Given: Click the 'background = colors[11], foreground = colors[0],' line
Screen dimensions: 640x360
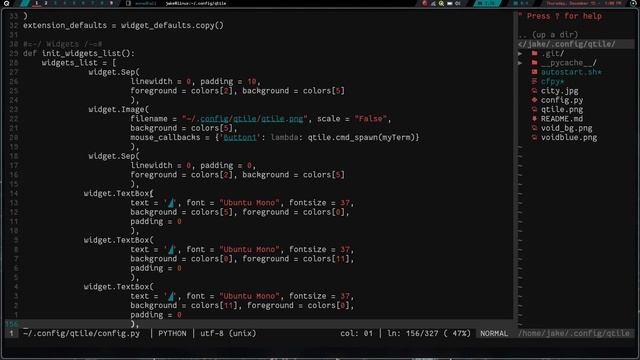Looking at the screenshot, I should 242,305.
